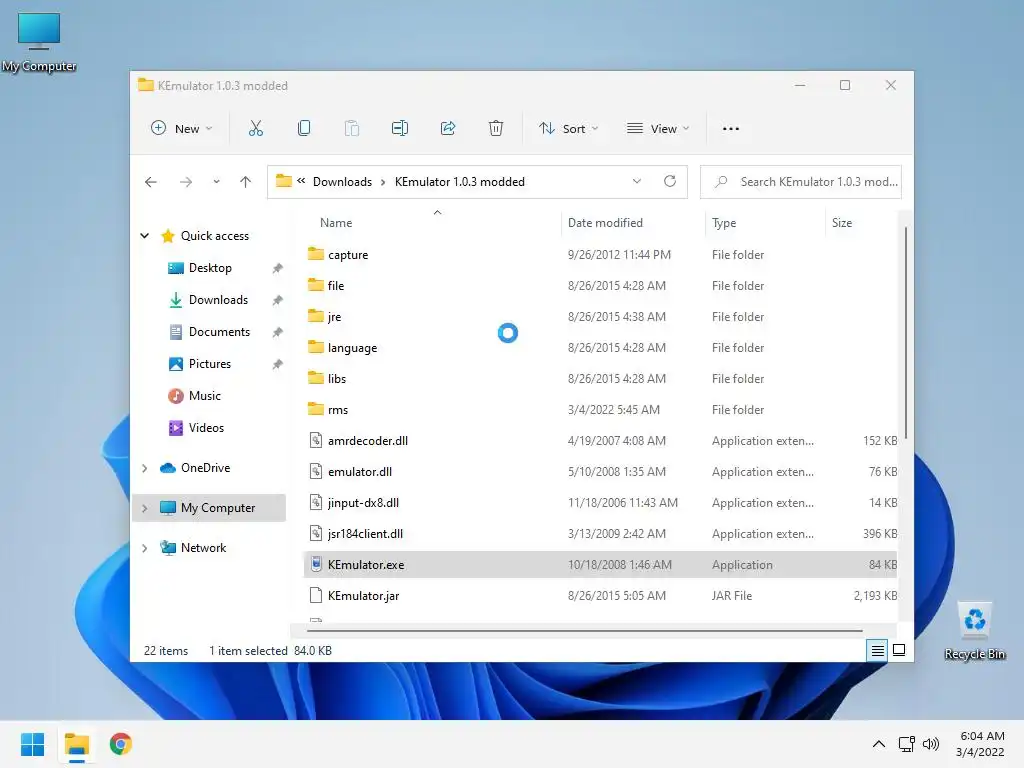Screen dimensions: 1024x768
Task: Click the vertical scrollbar of file list
Action: (x=905, y=332)
